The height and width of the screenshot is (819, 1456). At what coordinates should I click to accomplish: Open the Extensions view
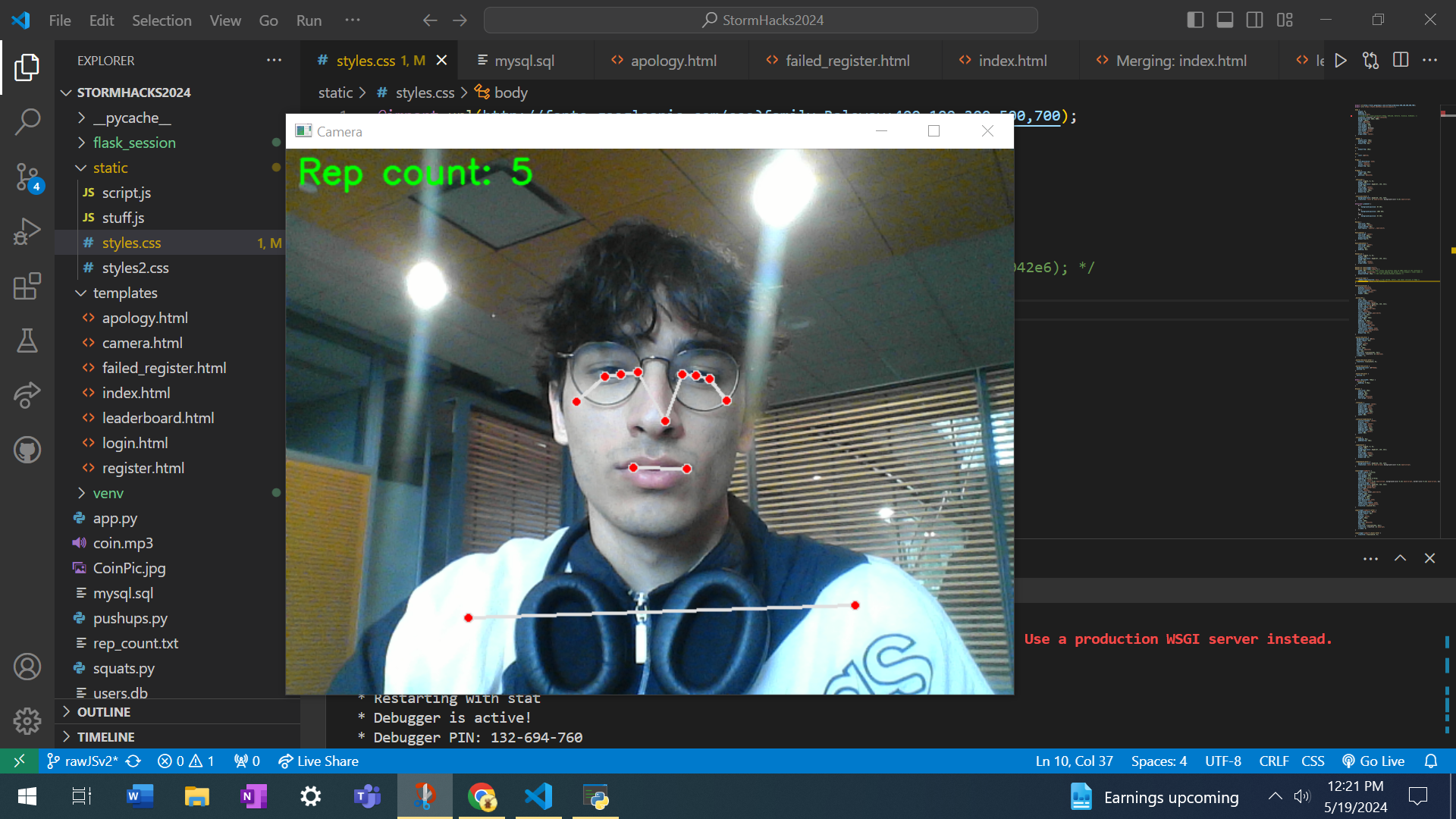coord(27,287)
